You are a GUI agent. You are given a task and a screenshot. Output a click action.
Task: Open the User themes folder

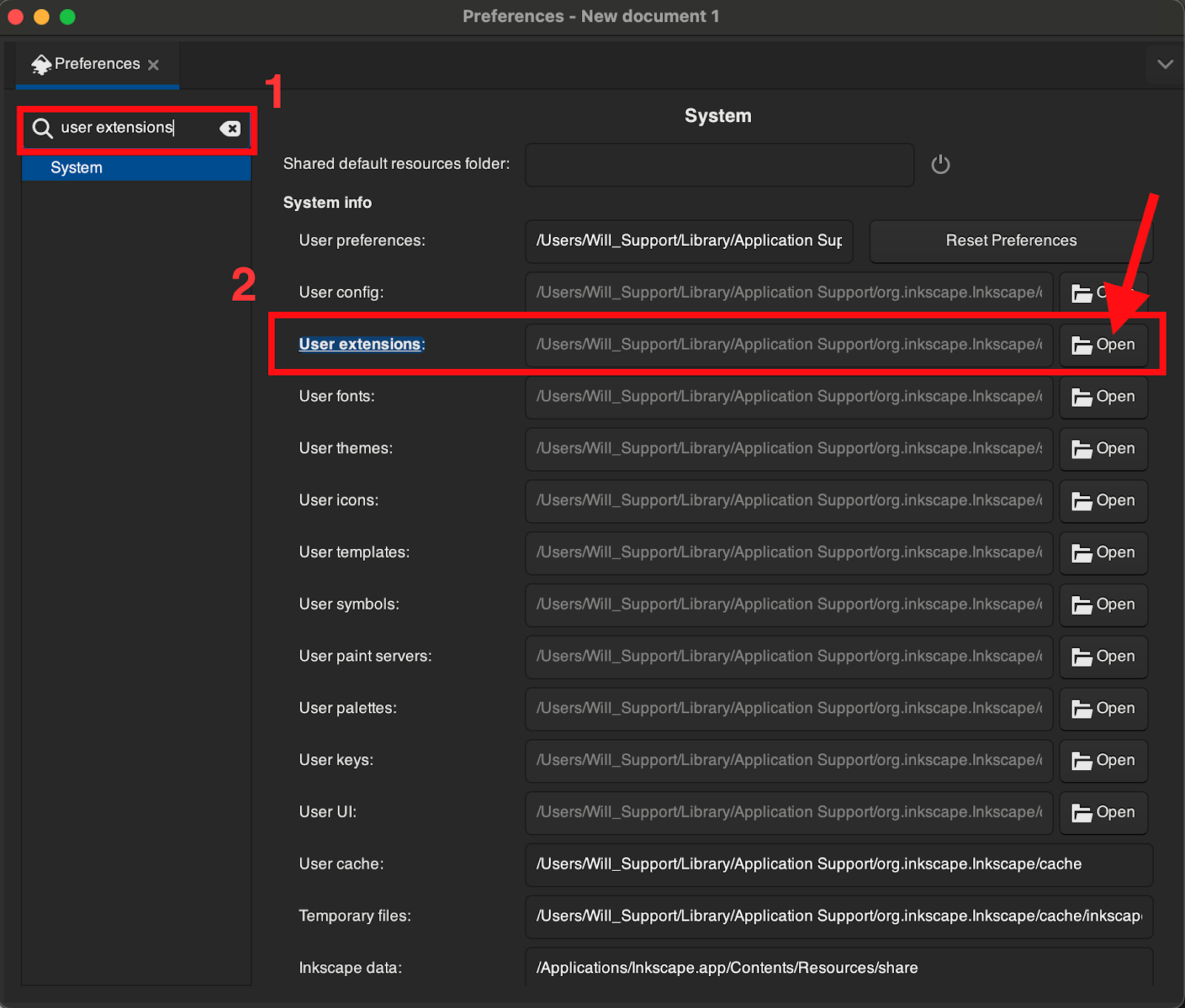pyautogui.click(x=1104, y=449)
